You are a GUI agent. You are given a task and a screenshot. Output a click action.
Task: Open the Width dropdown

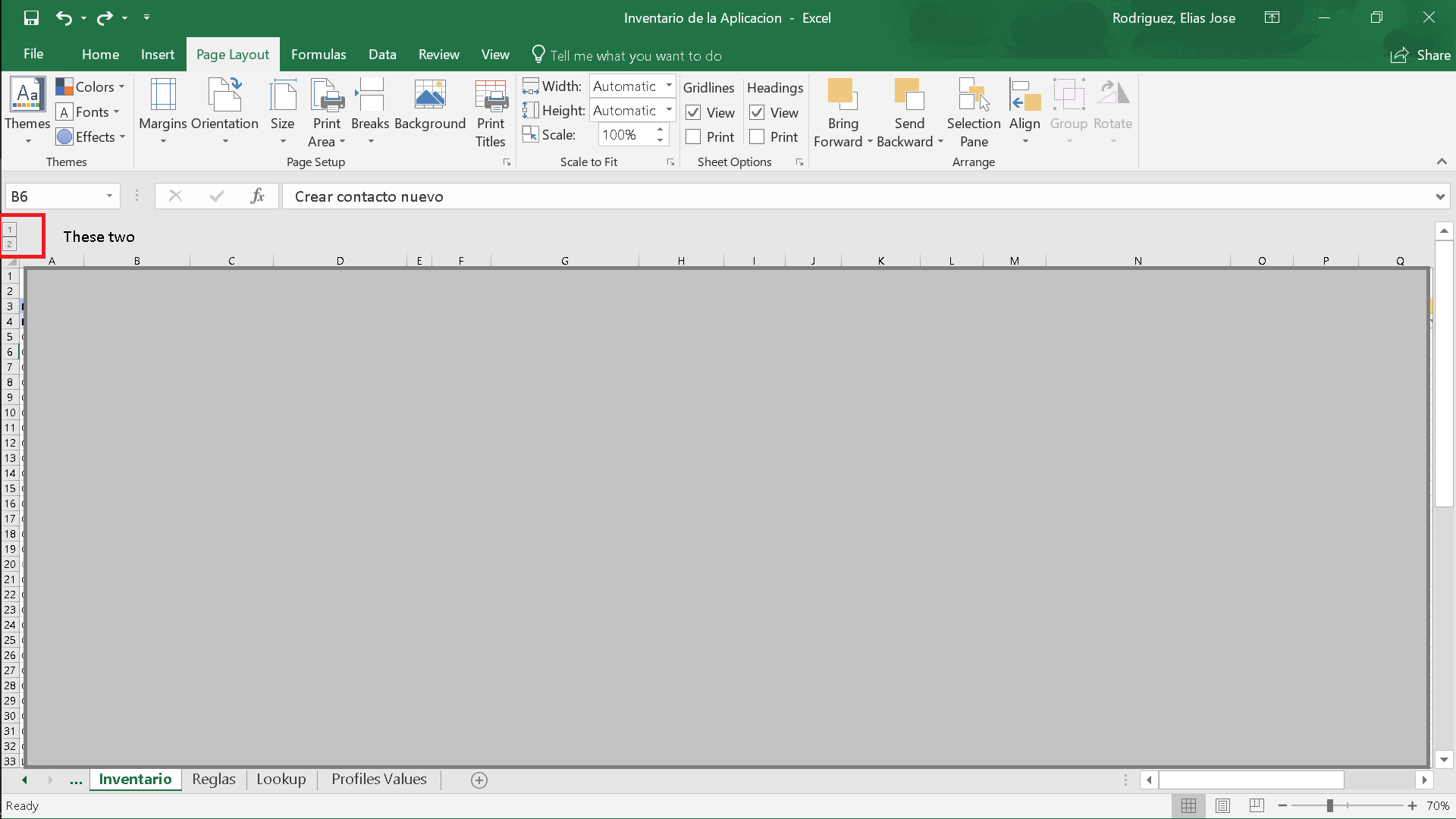click(x=669, y=86)
